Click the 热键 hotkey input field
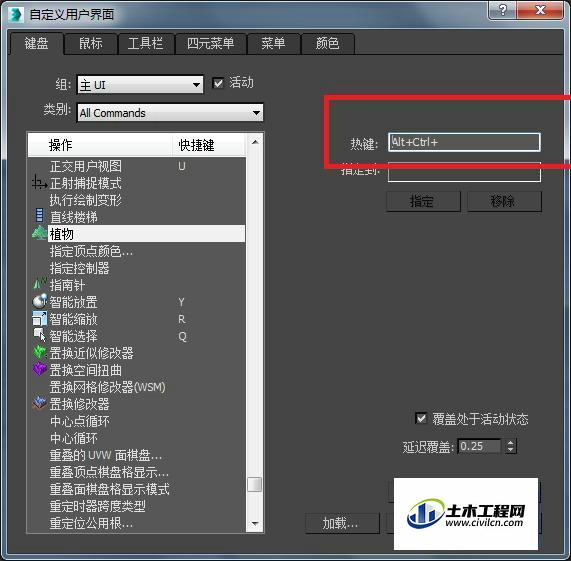The height and width of the screenshot is (561, 571). pos(464,142)
